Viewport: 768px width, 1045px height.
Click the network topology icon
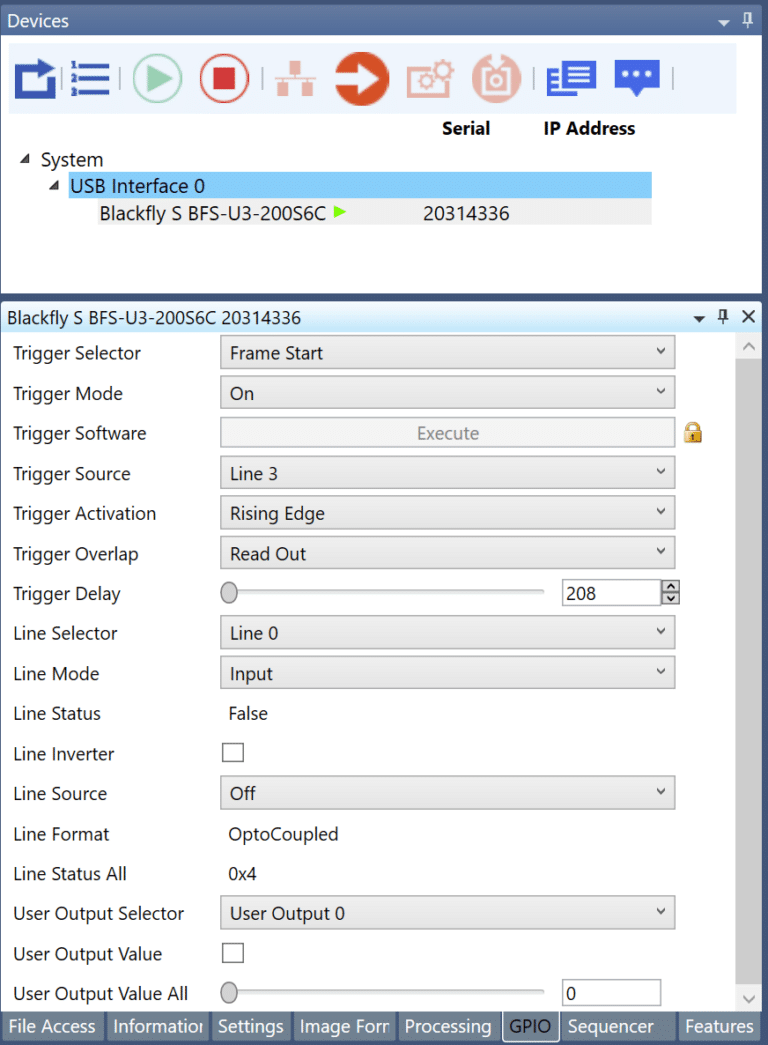click(x=295, y=79)
